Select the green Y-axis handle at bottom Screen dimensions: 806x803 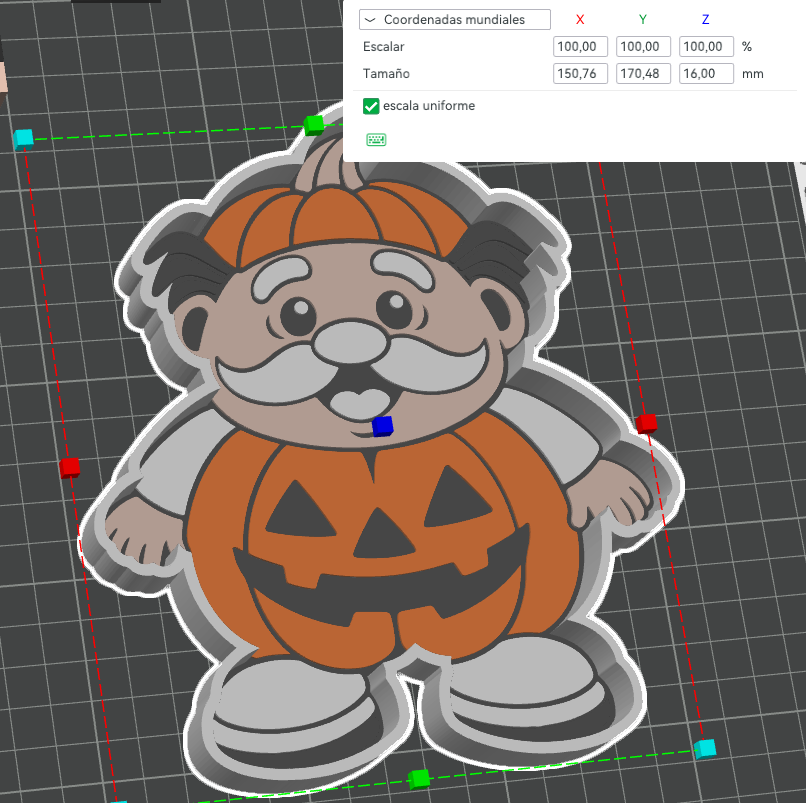pos(419,779)
